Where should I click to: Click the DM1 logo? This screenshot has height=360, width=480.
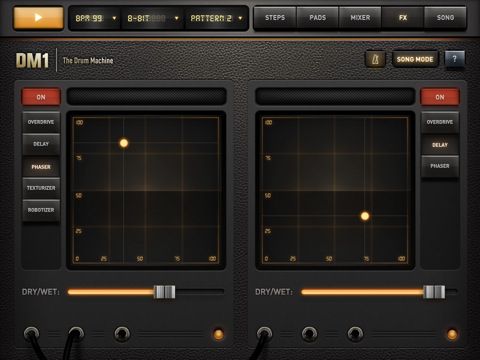tap(32, 60)
